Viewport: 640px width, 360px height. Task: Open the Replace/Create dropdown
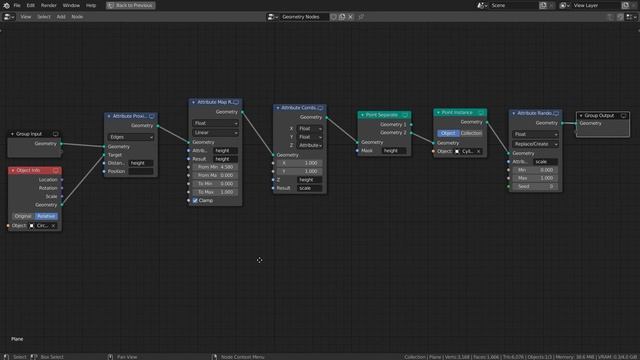pyautogui.click(x=535, y=144)
